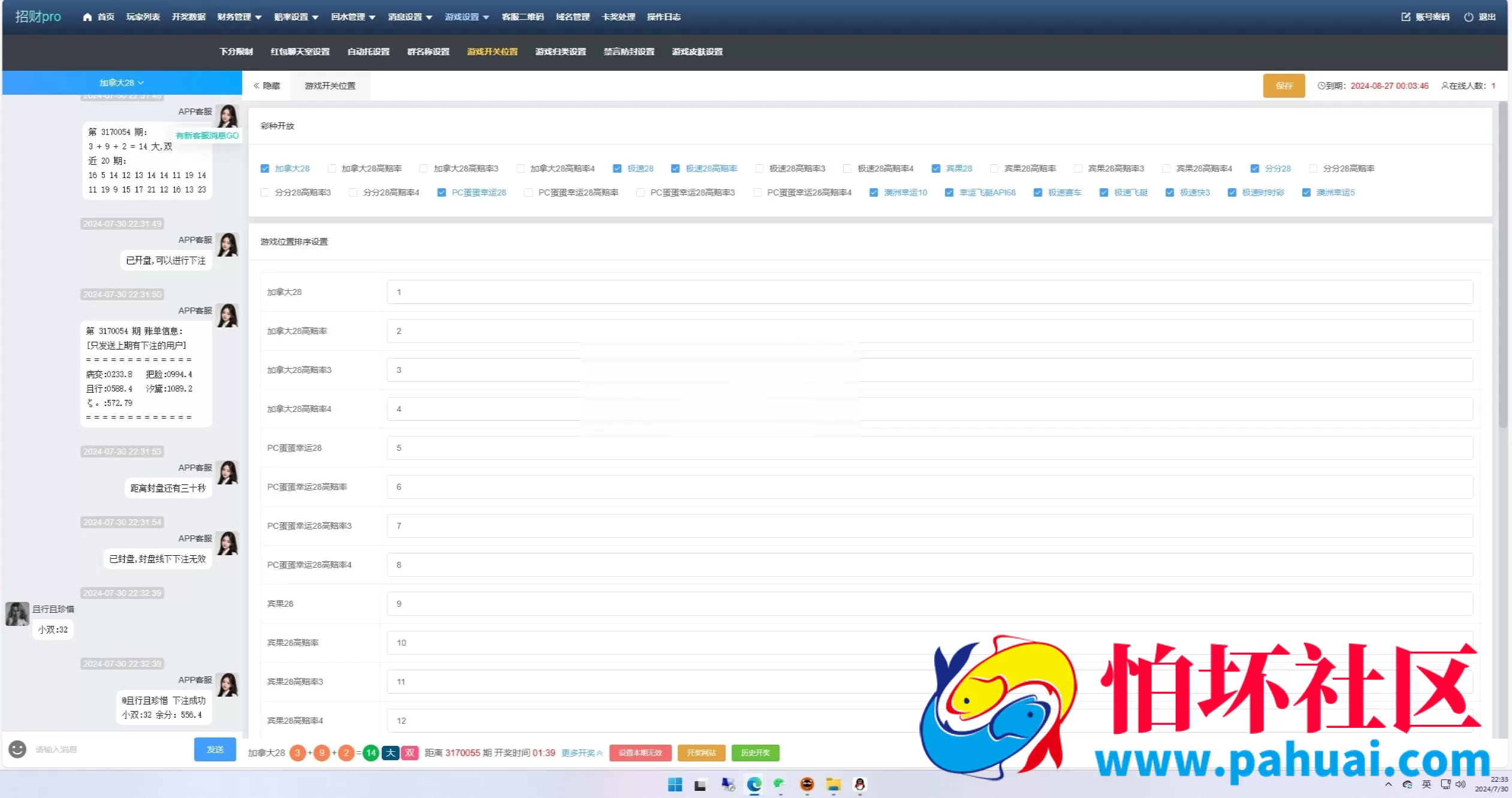Click the 账号密码 edit icon
Image resolution: width=1512 pixels, height=798 pixels.
1406,17
